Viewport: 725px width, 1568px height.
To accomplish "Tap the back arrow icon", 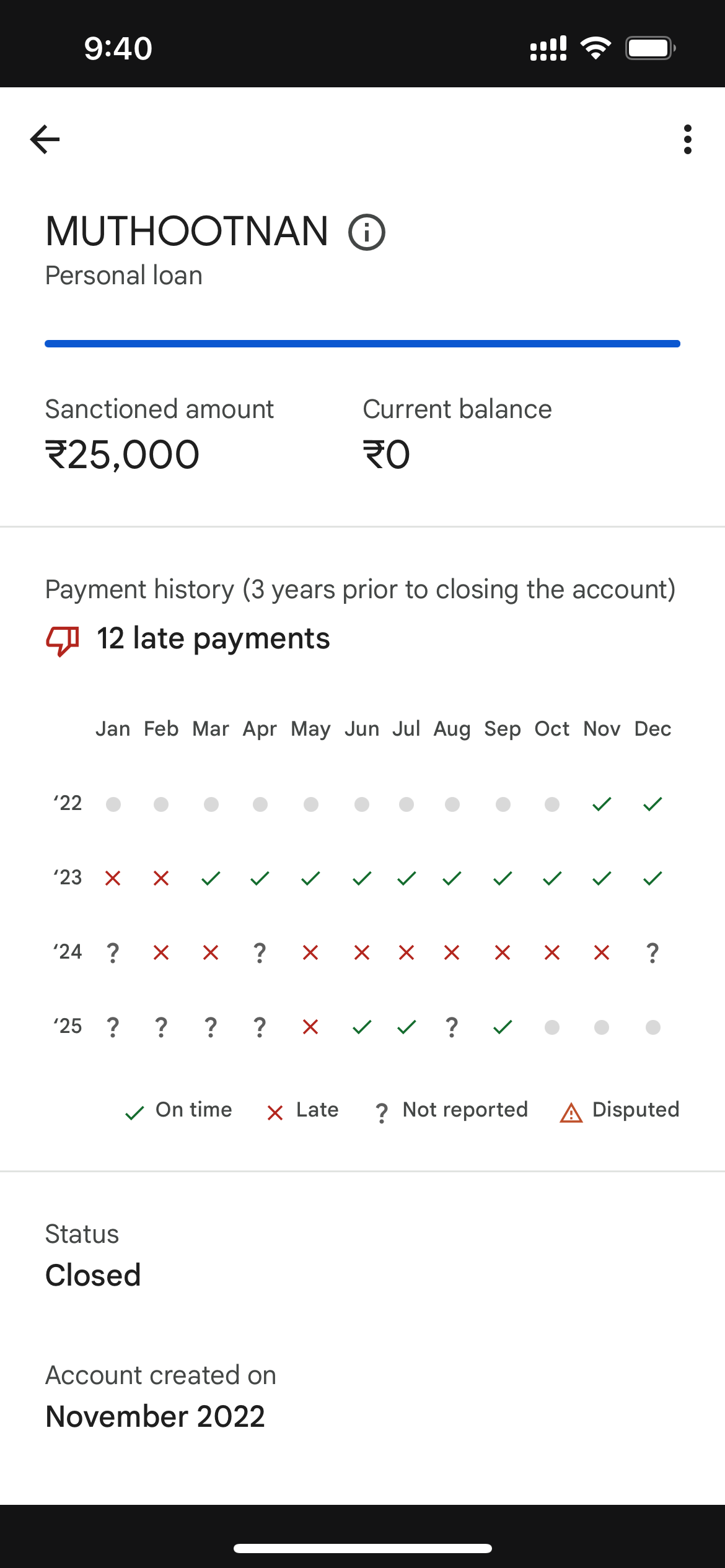I will [x=45, y=139].
